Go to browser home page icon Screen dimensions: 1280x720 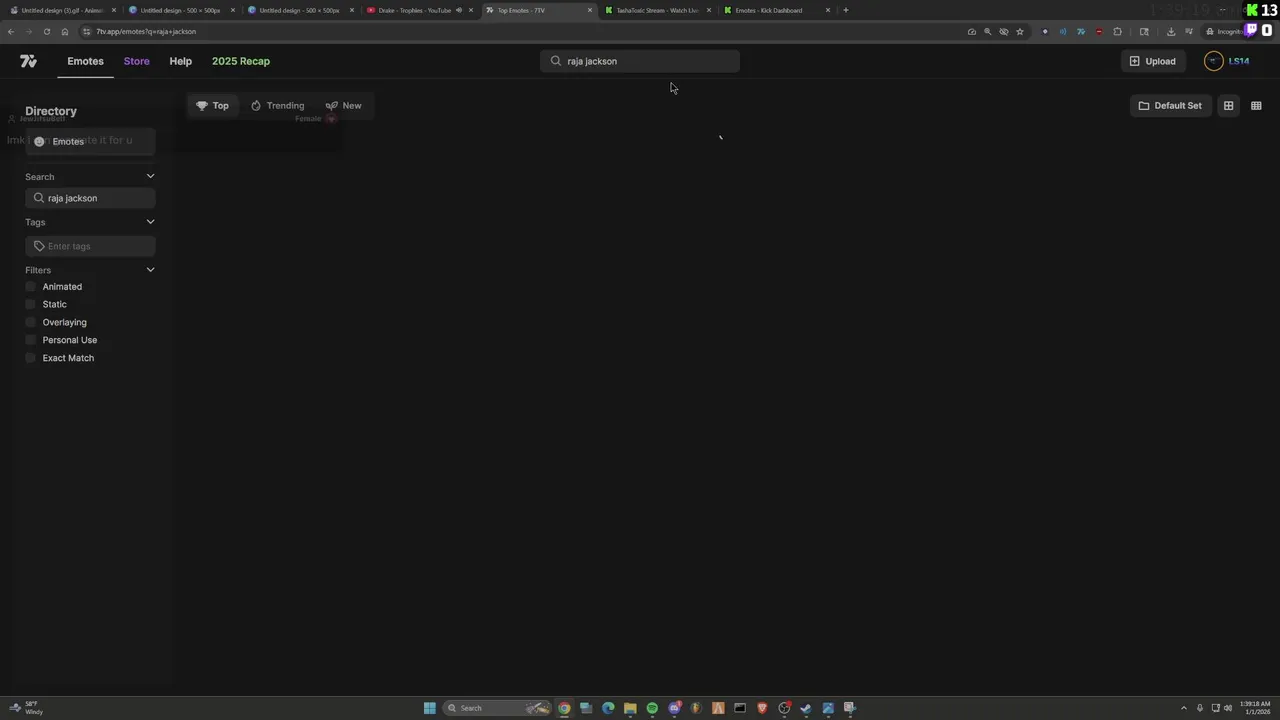point(65,31)
